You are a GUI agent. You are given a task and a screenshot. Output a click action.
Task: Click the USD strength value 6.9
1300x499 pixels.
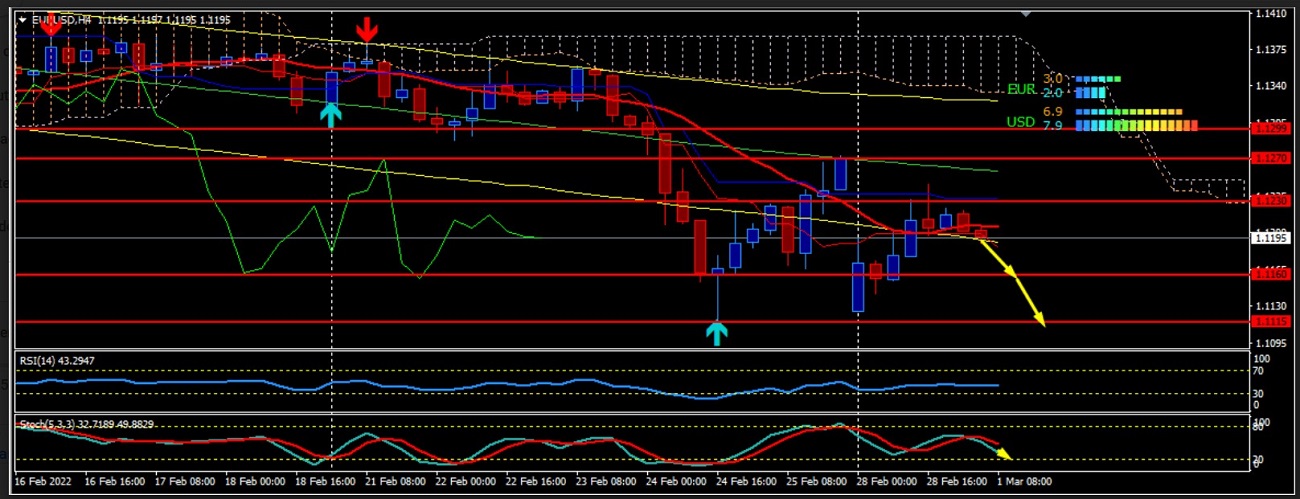tap(1052, 112)
